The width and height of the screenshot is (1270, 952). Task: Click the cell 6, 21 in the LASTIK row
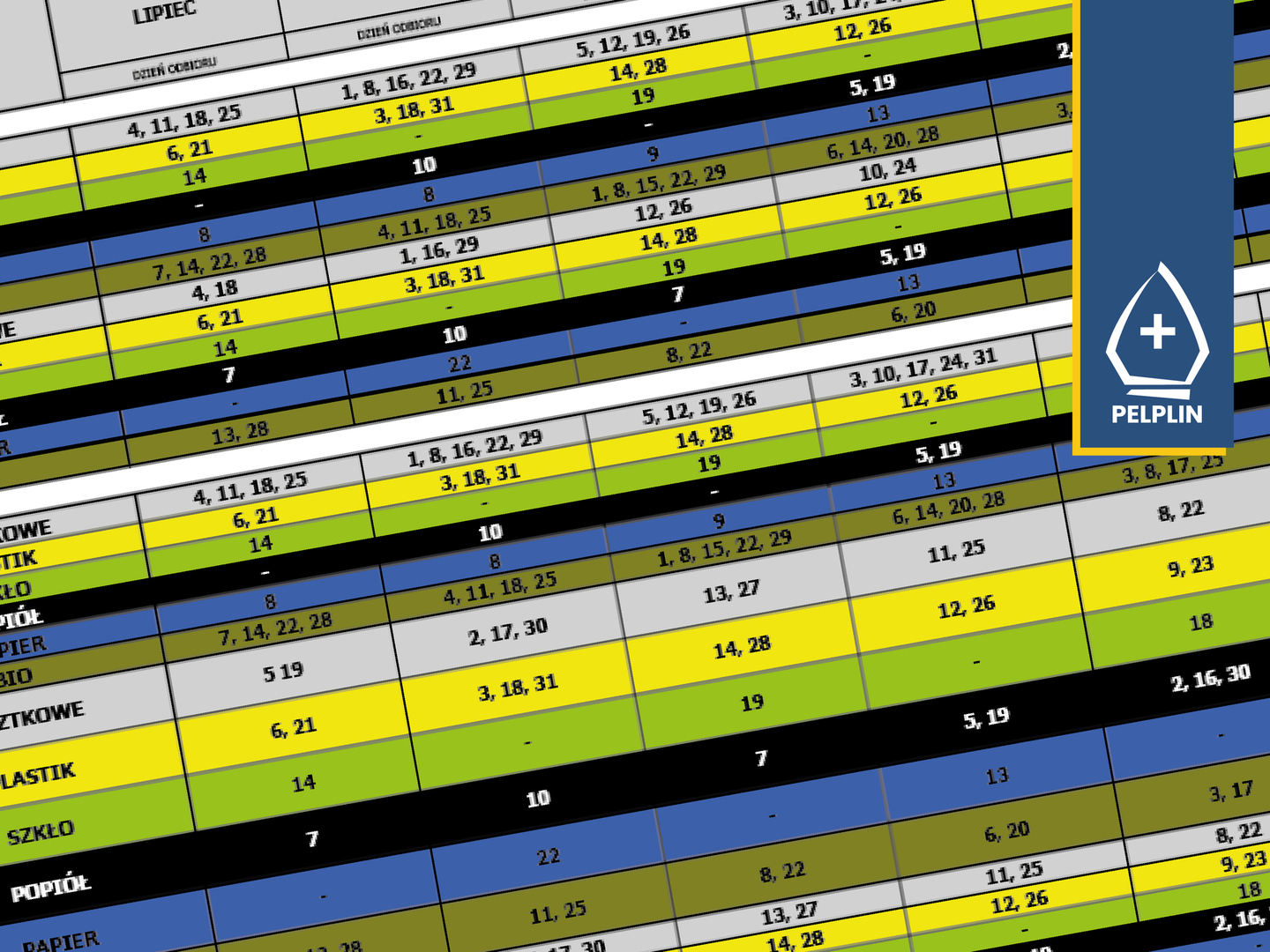(293, 728)
